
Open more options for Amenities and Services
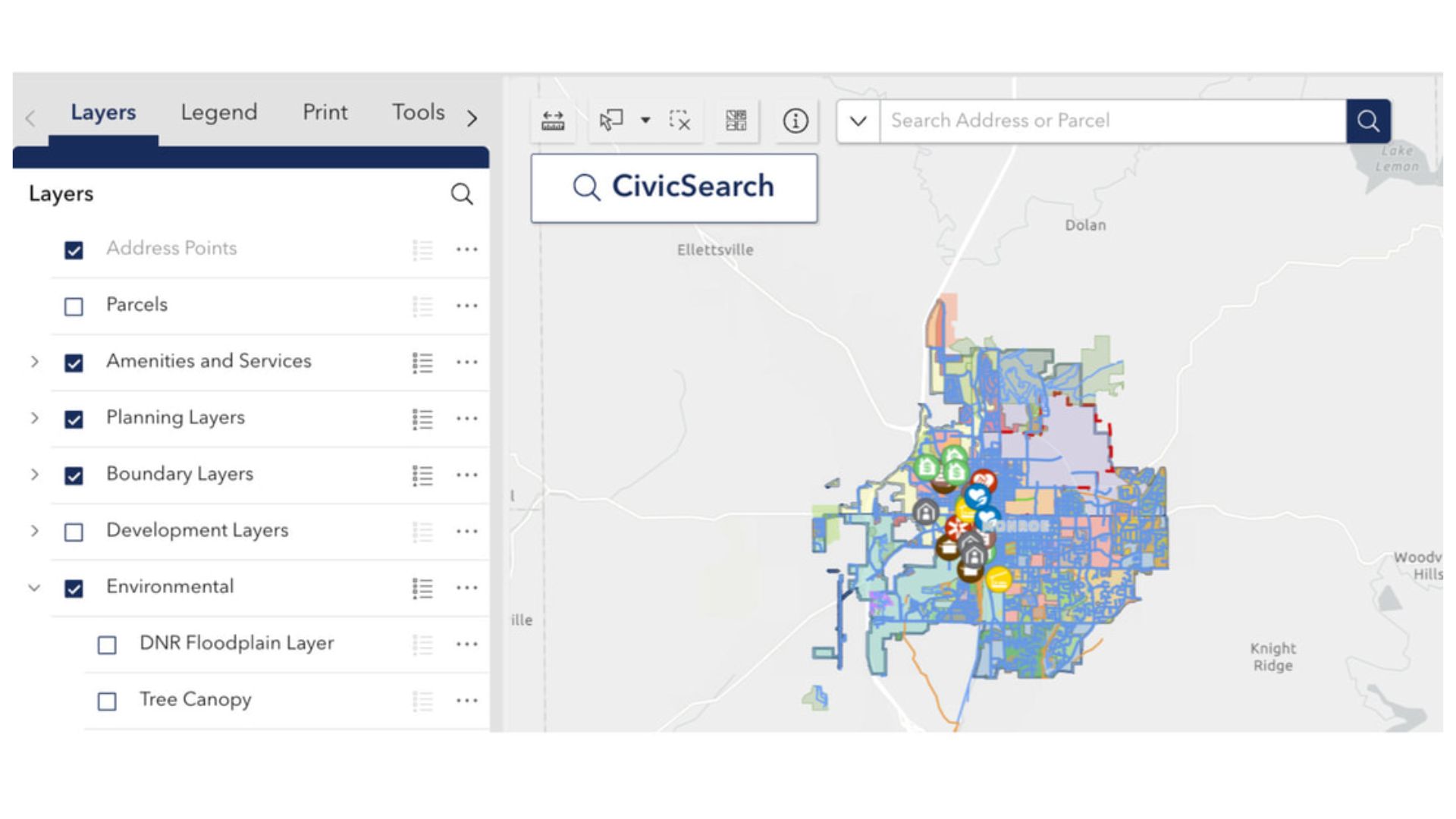coord(467,362)
